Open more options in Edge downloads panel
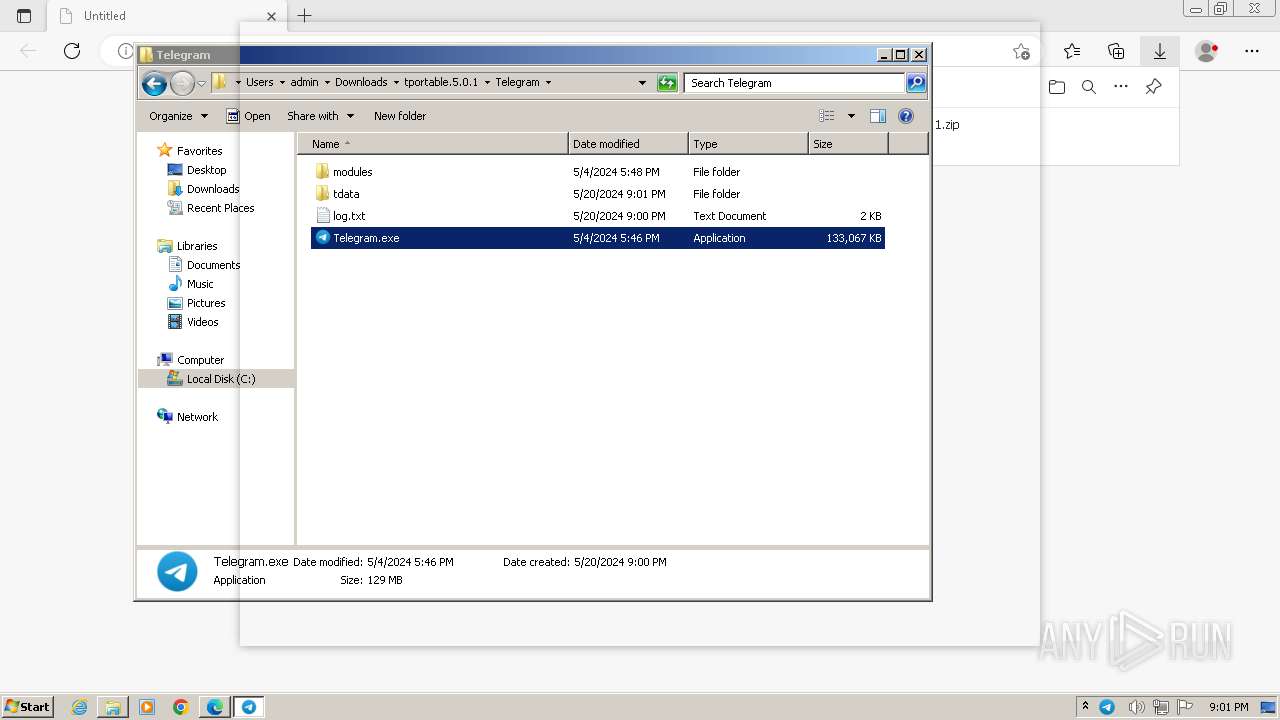 [x=1121, y=87]
